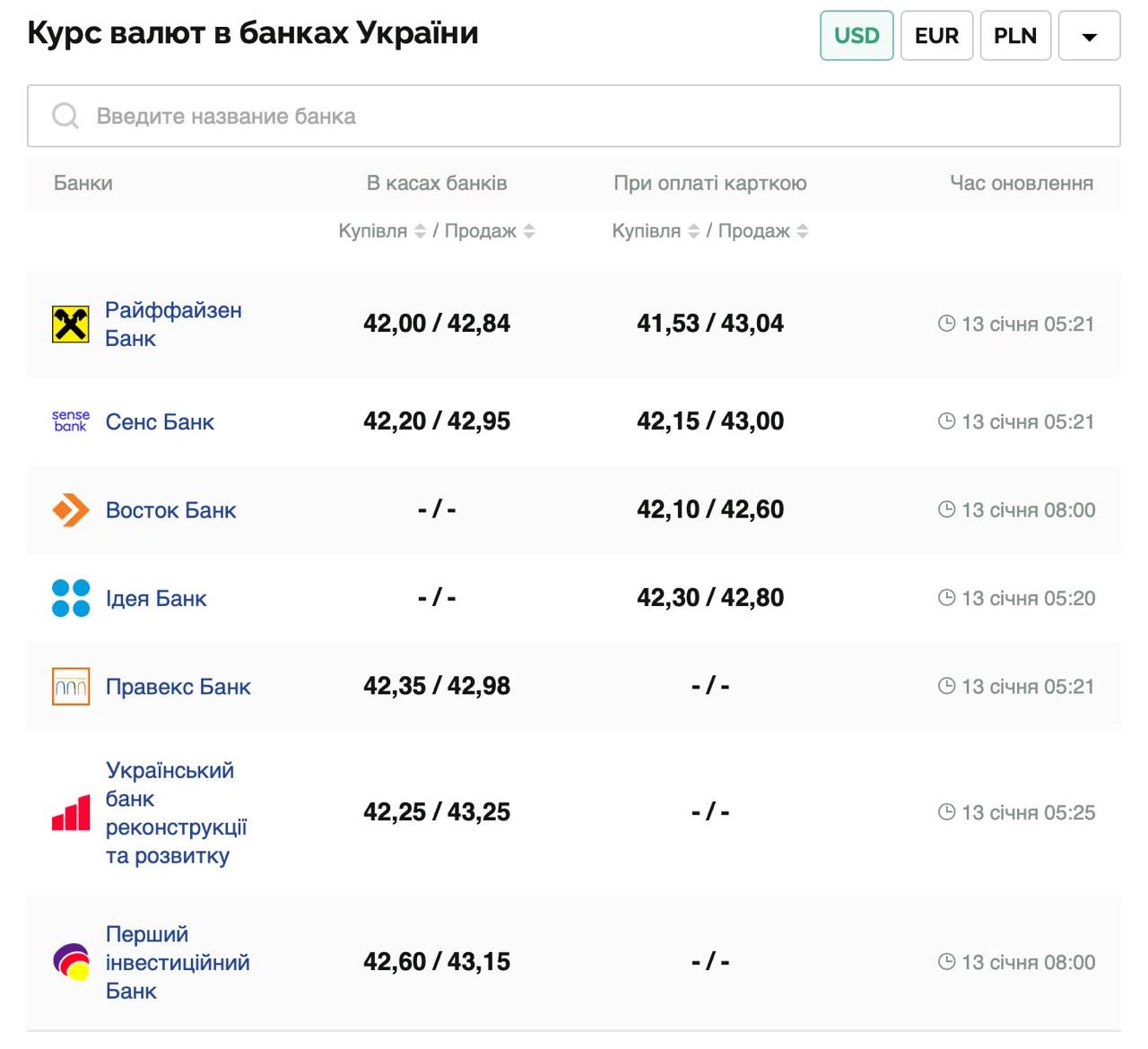
Task: Open the Сенс Банк link
Action: 160,422
